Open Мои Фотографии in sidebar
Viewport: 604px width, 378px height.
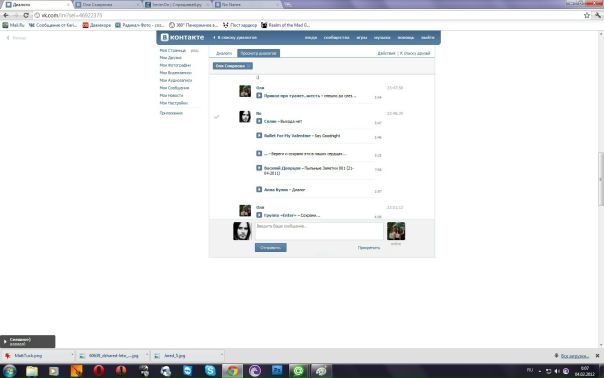point(175,65)
